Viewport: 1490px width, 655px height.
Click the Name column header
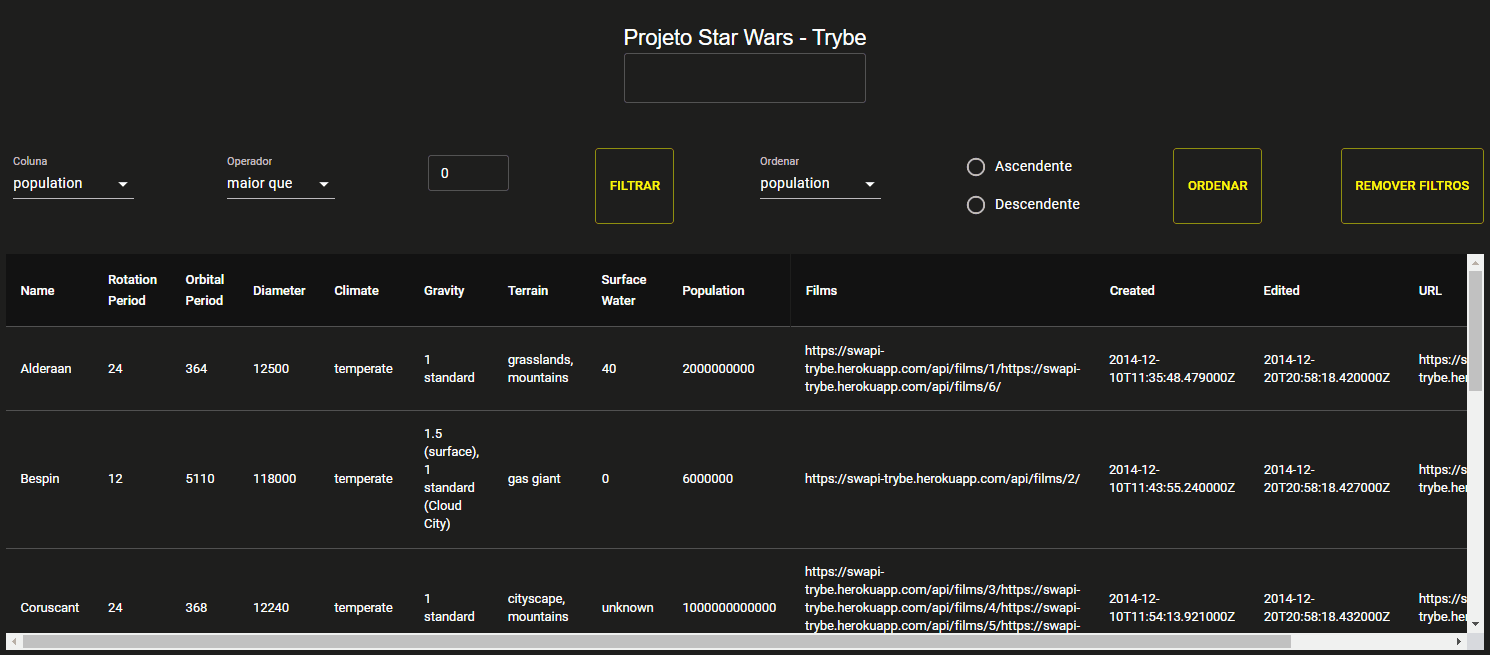tap(37, 290)
